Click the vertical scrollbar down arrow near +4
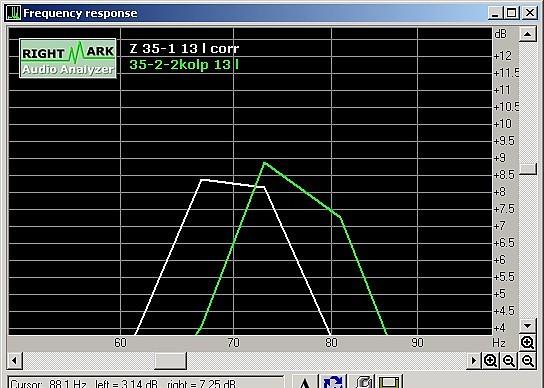544x388 pixels. (x=528, y=326)
